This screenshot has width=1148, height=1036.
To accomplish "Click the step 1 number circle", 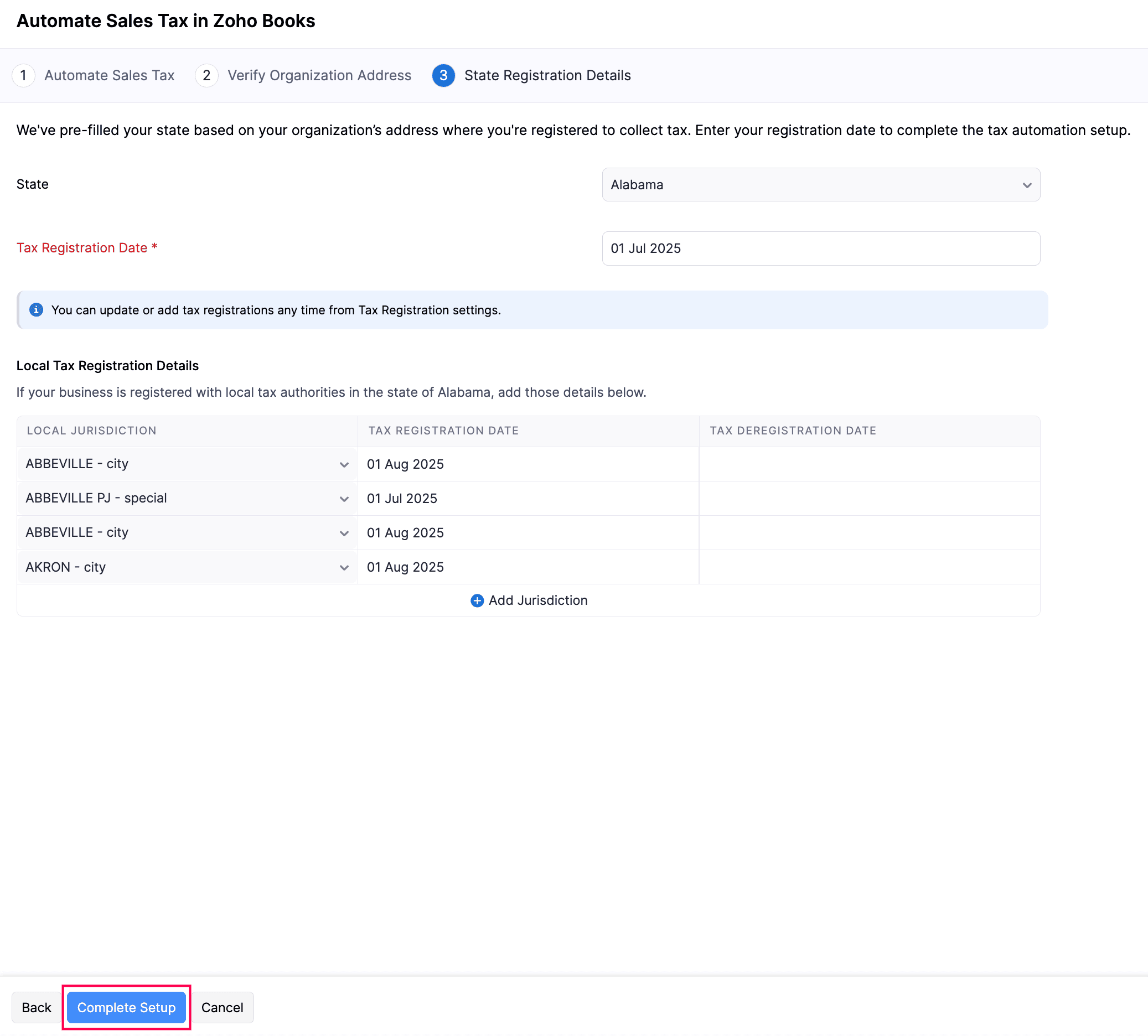I will (x=23, y=76).
